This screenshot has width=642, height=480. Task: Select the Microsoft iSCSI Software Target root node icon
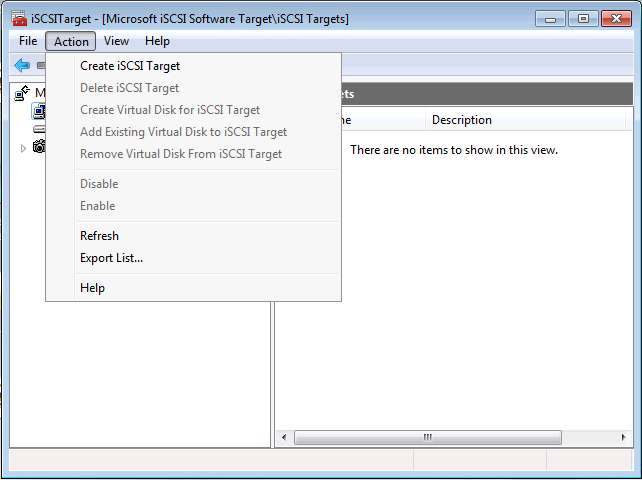tap(22, 93)
